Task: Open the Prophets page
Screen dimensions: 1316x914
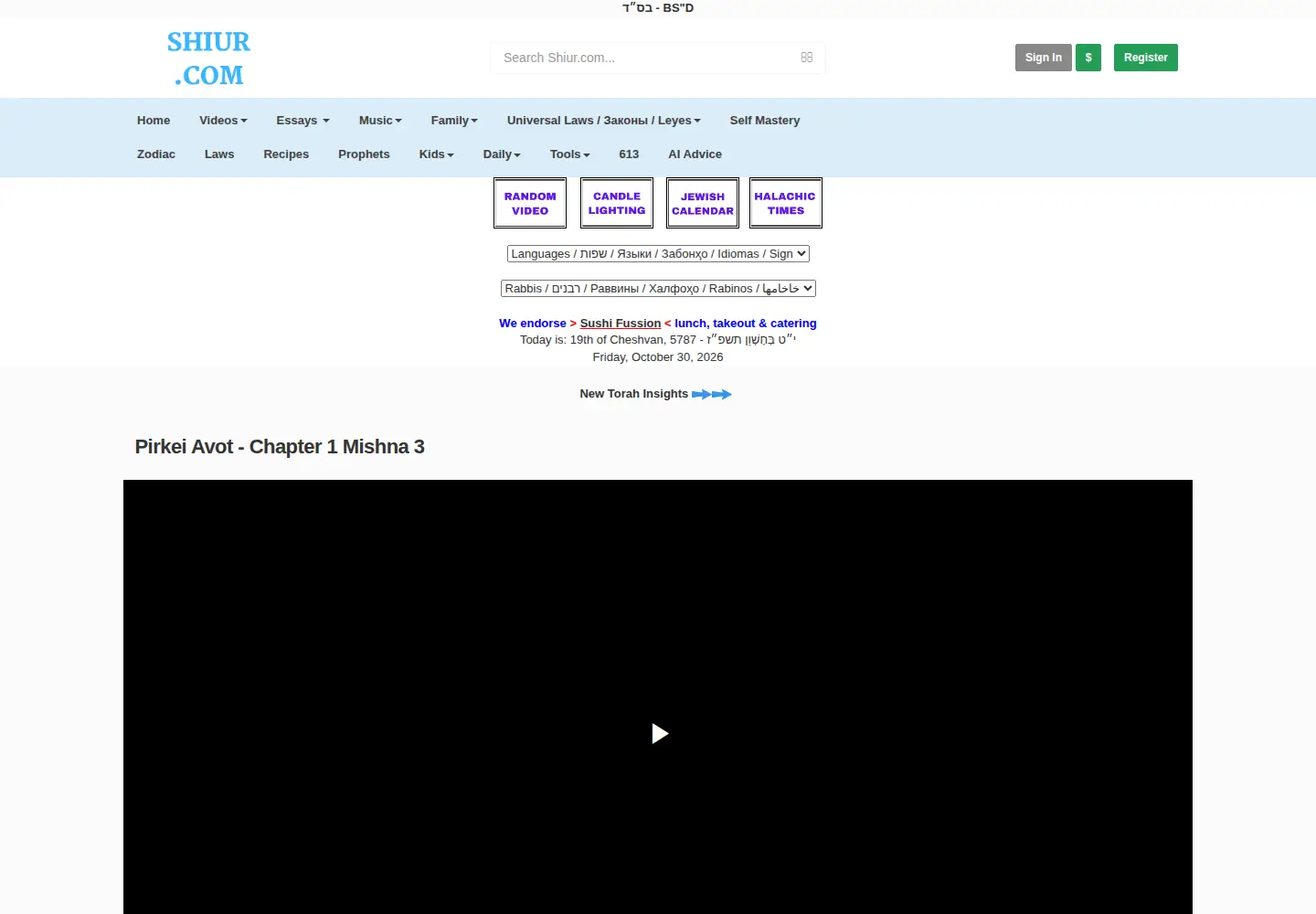Action: (x=364, y=154)
